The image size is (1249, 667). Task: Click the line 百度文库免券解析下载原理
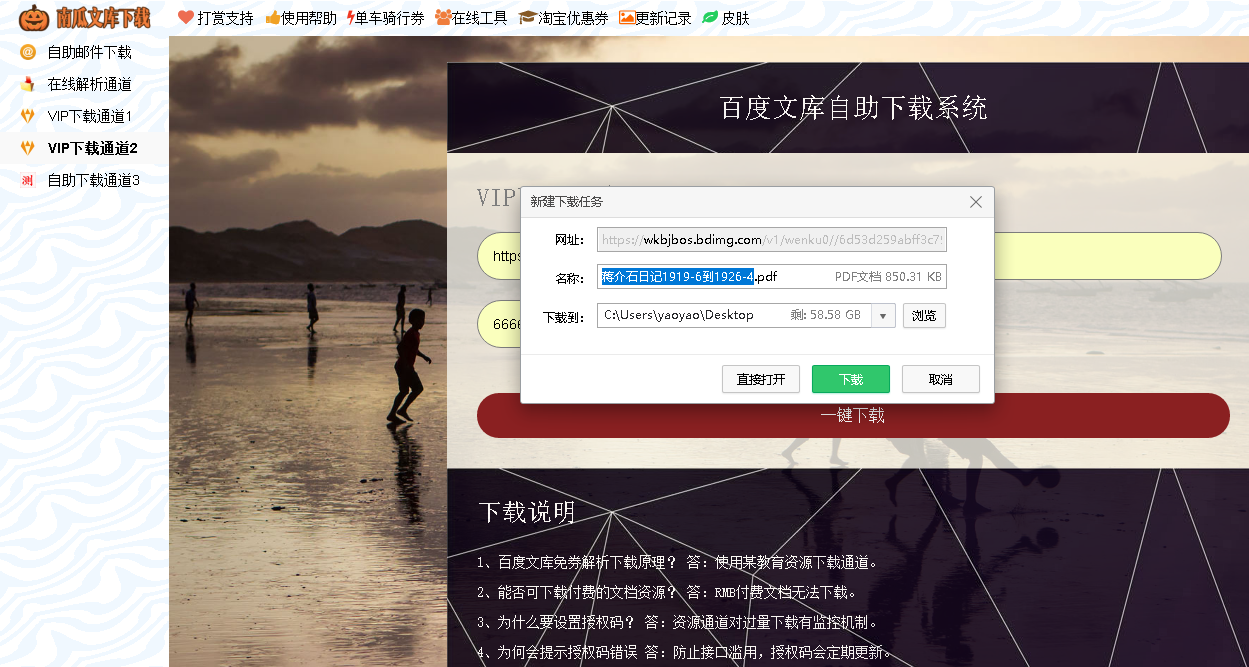click(679, 562)
